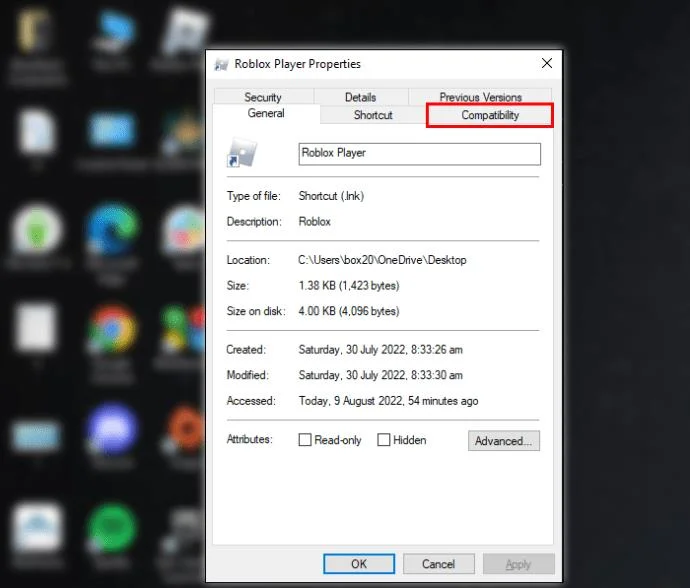The image size is (690, 588).
Task: Select the Microsoft Edge desktop icon
Action: click(x=113, y=229)
